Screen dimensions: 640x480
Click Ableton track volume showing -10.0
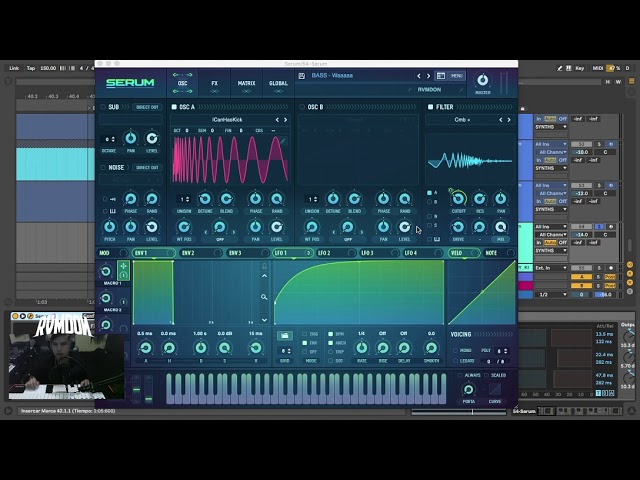[x=581, y=152]
